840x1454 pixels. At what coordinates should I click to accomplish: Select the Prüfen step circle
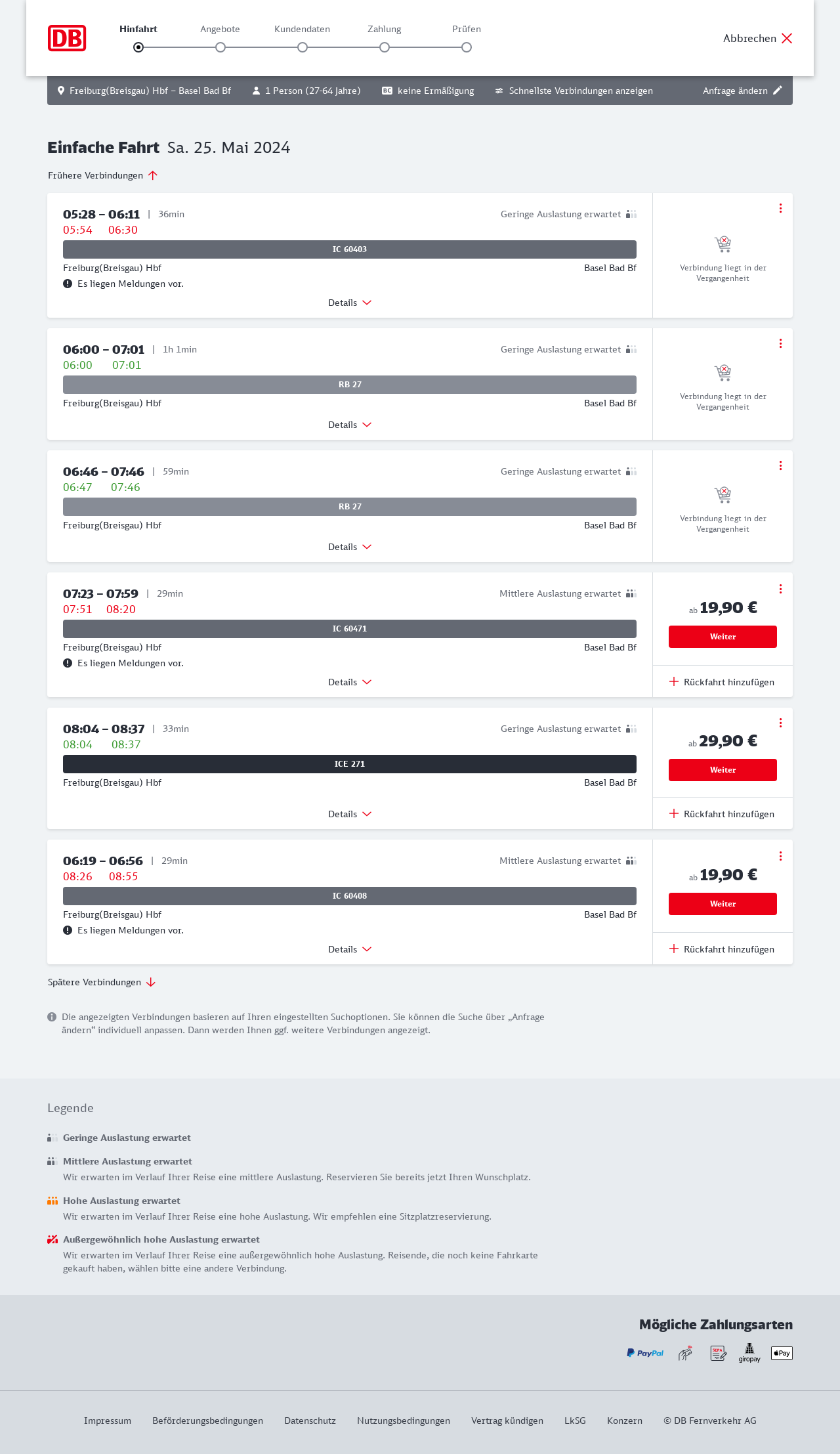[x=467, y=47]
